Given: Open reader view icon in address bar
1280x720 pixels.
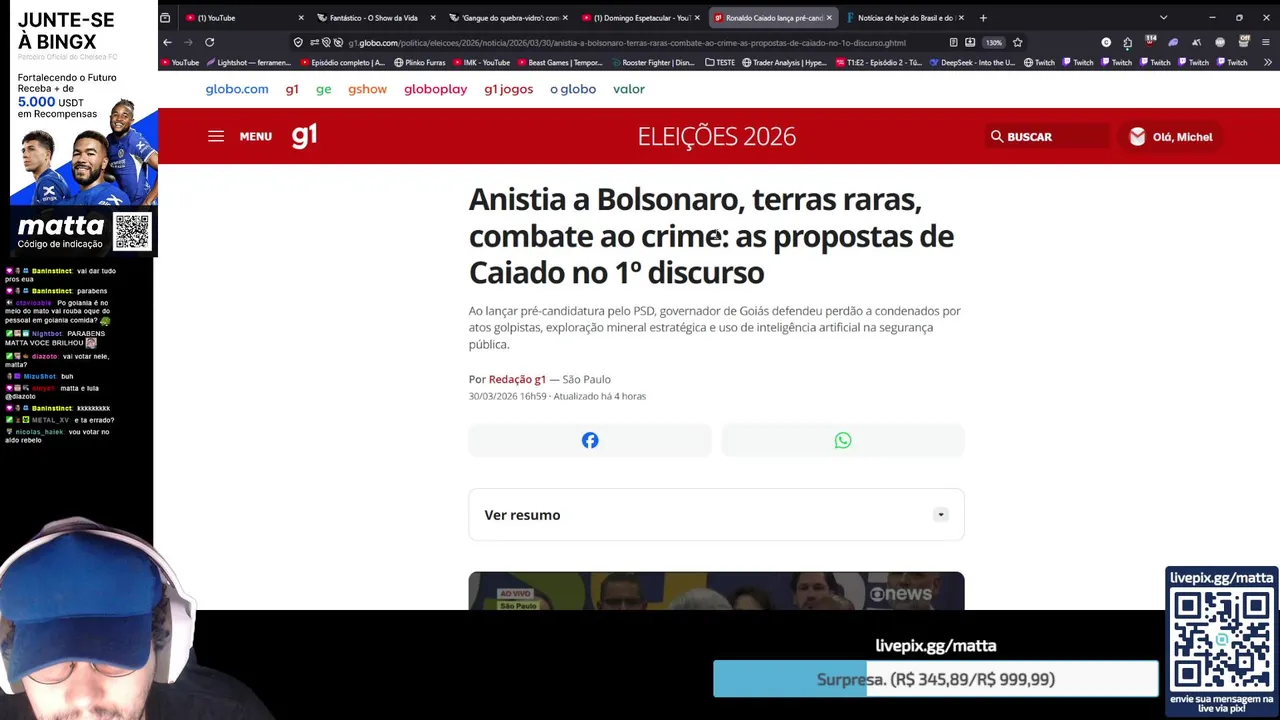Looking at the screenshot, I should 953,42.
